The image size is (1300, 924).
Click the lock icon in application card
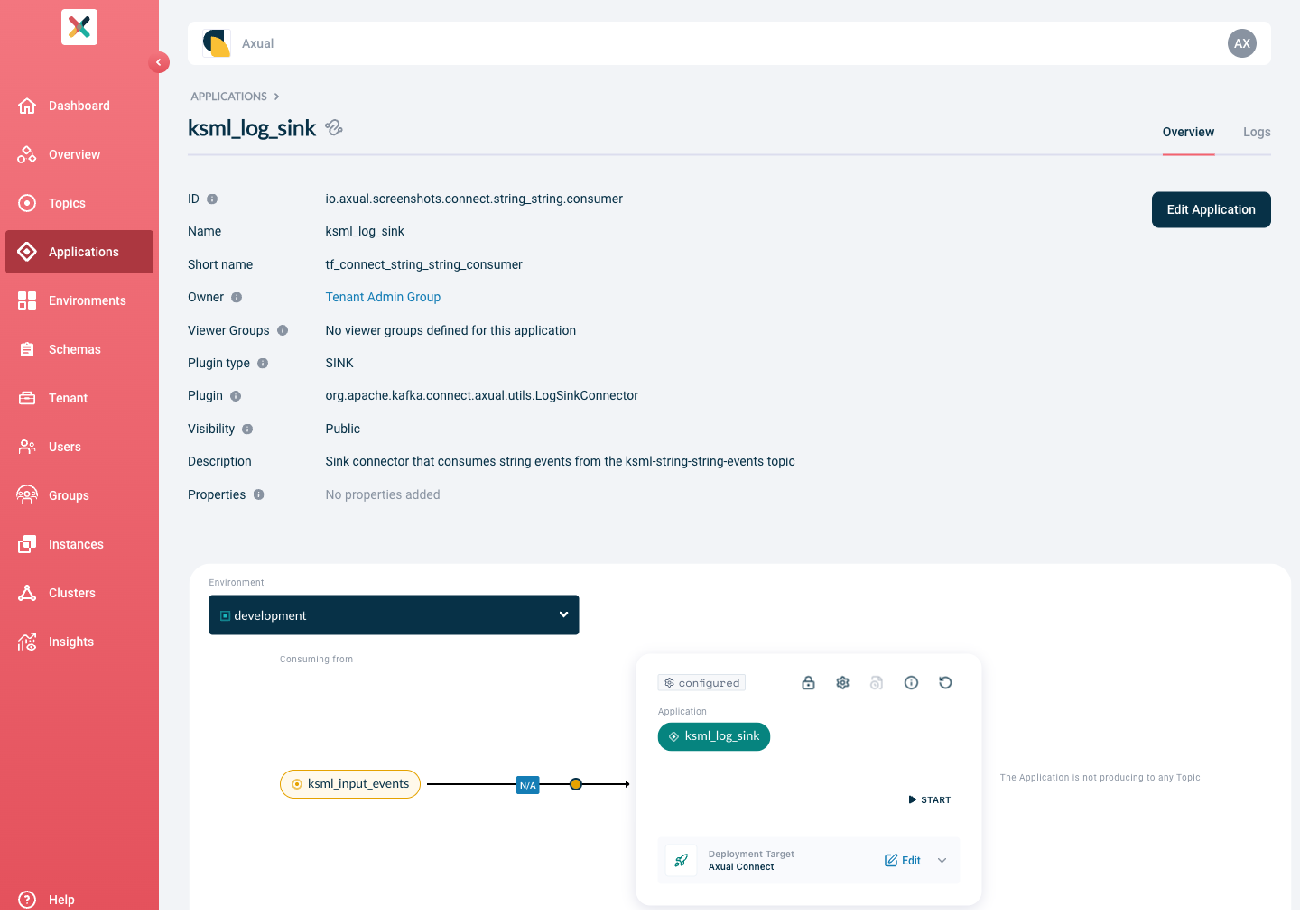point(809,683)
